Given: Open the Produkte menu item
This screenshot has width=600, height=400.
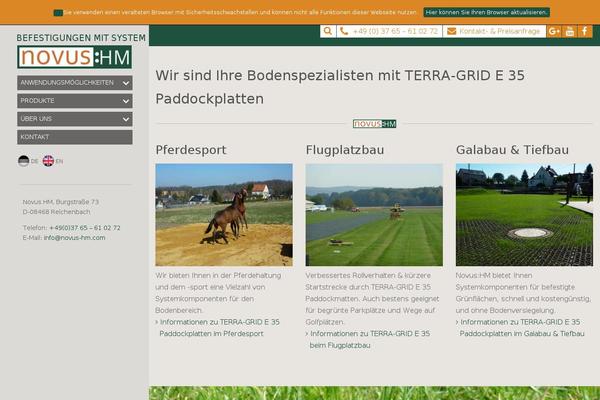Looking at the screenshot, I should pyautogui.click(x=75, y=101).
